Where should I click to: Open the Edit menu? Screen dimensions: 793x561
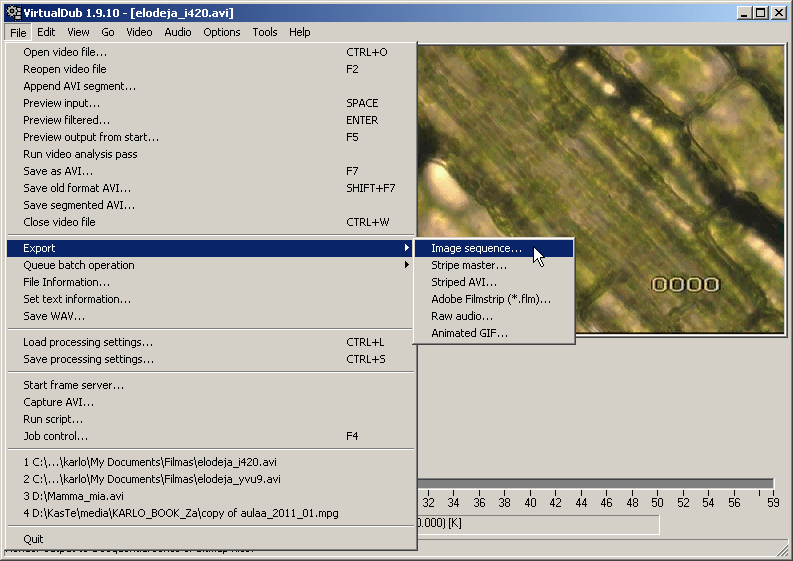[46, 32]
